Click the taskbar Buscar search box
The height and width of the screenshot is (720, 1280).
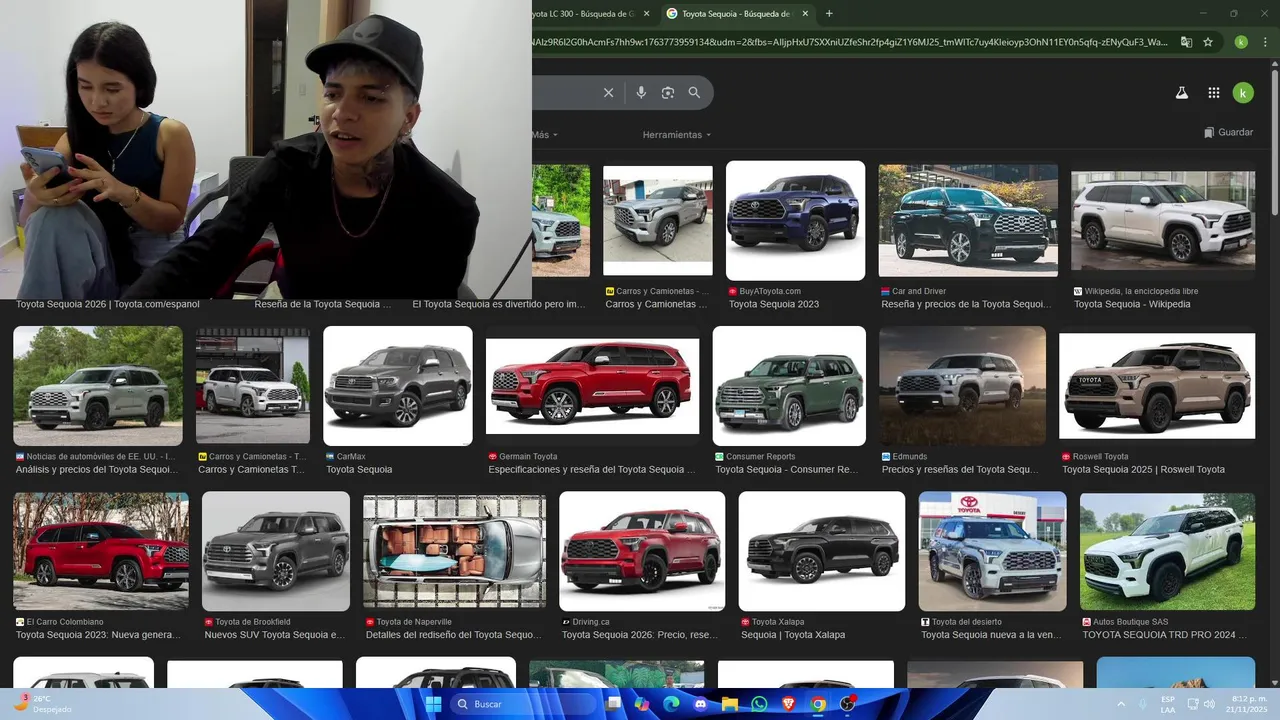(523, 704)
